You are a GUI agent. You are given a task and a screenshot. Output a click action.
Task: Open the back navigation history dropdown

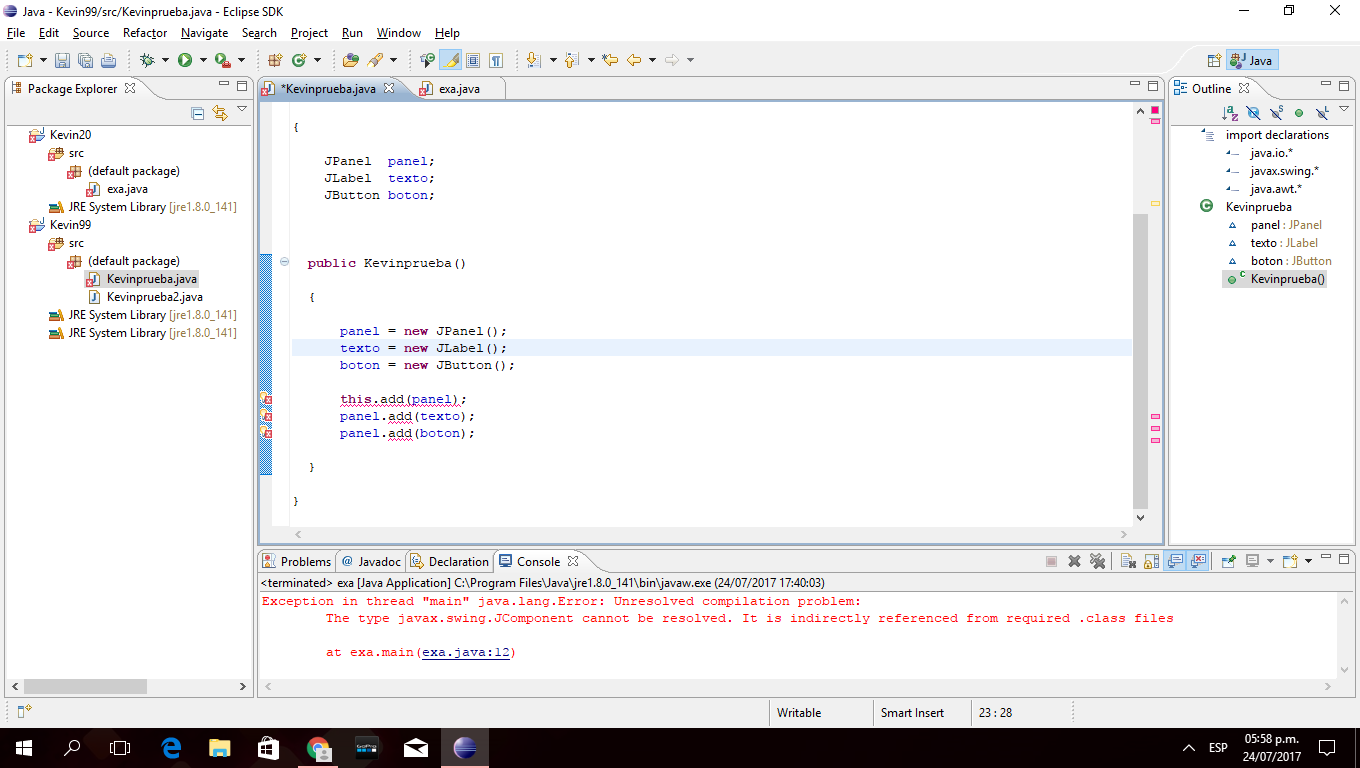point(652,60)
